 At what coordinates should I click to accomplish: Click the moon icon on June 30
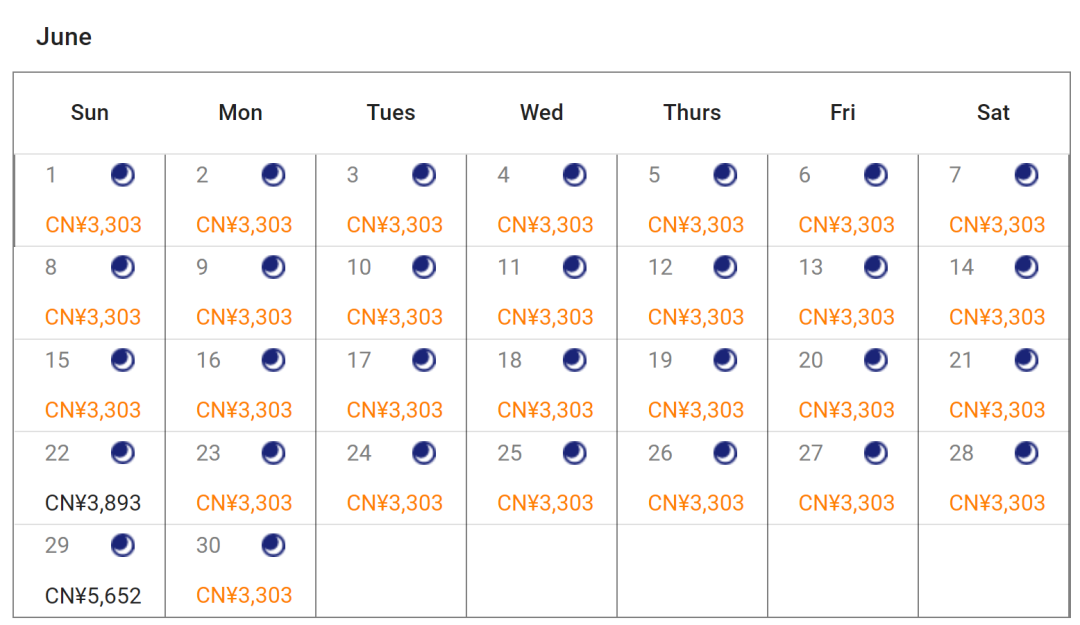click(273, 546)
